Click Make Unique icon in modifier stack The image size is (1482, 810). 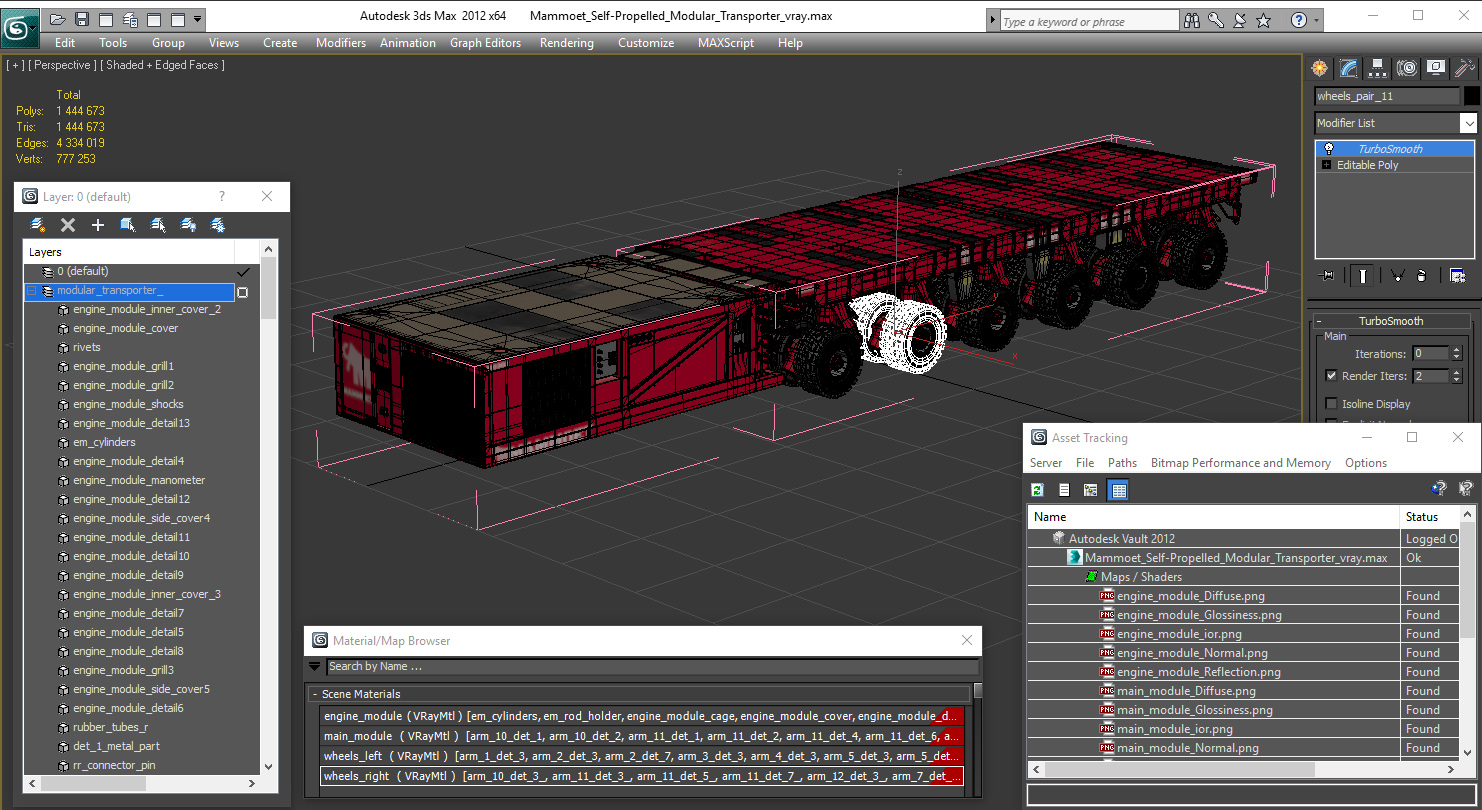[1397, 275]
